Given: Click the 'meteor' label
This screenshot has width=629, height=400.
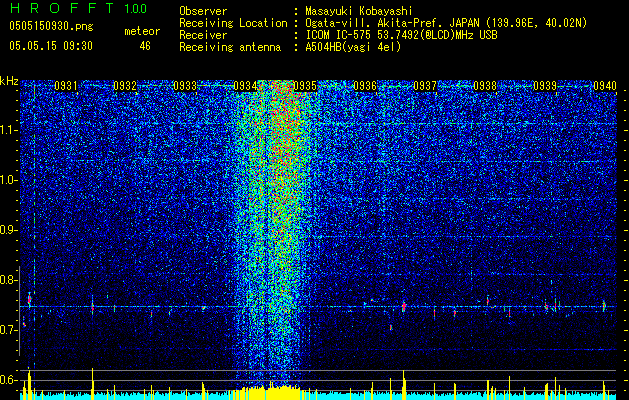Looking at the screenshot, I should coord(142,31).
